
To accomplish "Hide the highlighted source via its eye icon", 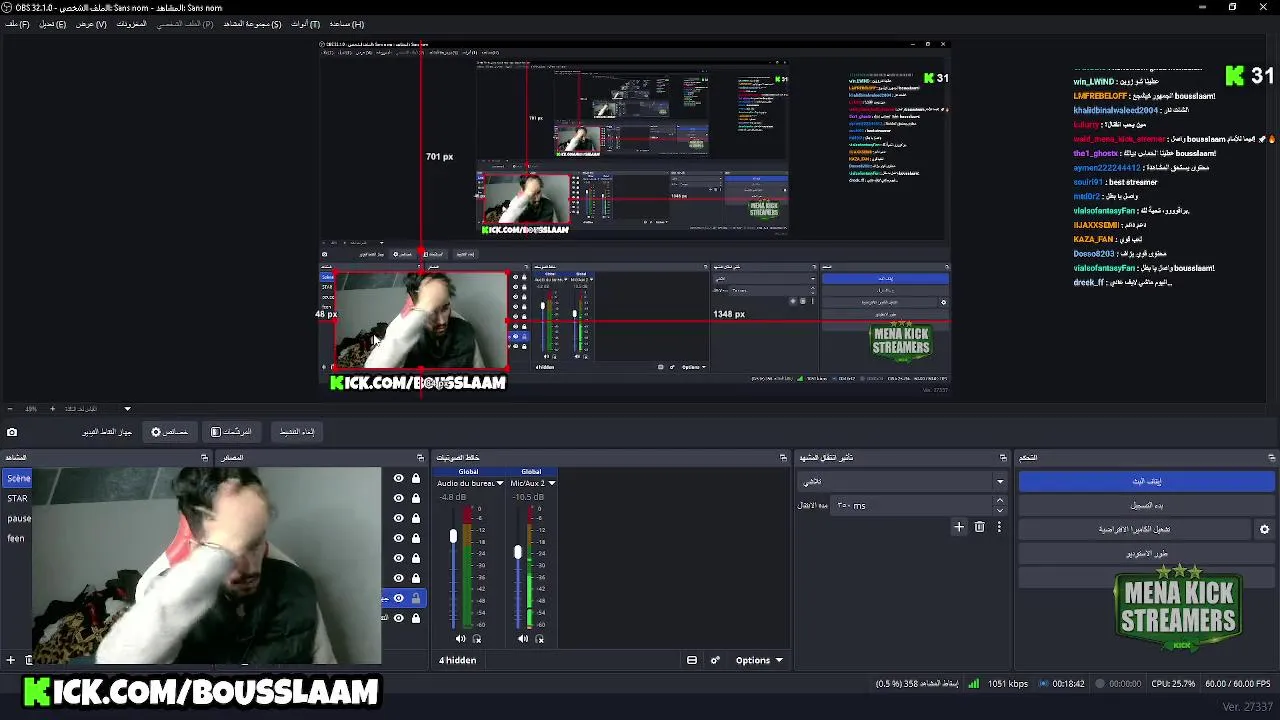I will click(399, 598).
